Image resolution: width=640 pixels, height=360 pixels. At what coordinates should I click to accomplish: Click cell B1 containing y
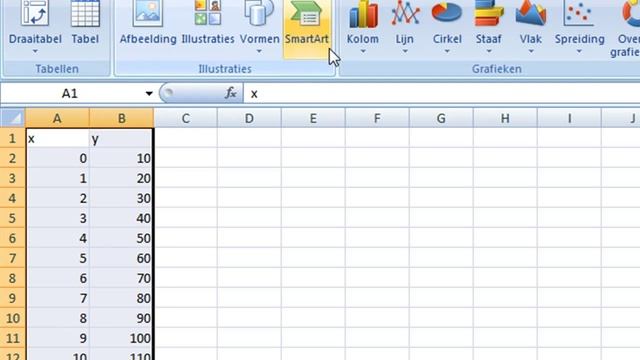[121, 138]
